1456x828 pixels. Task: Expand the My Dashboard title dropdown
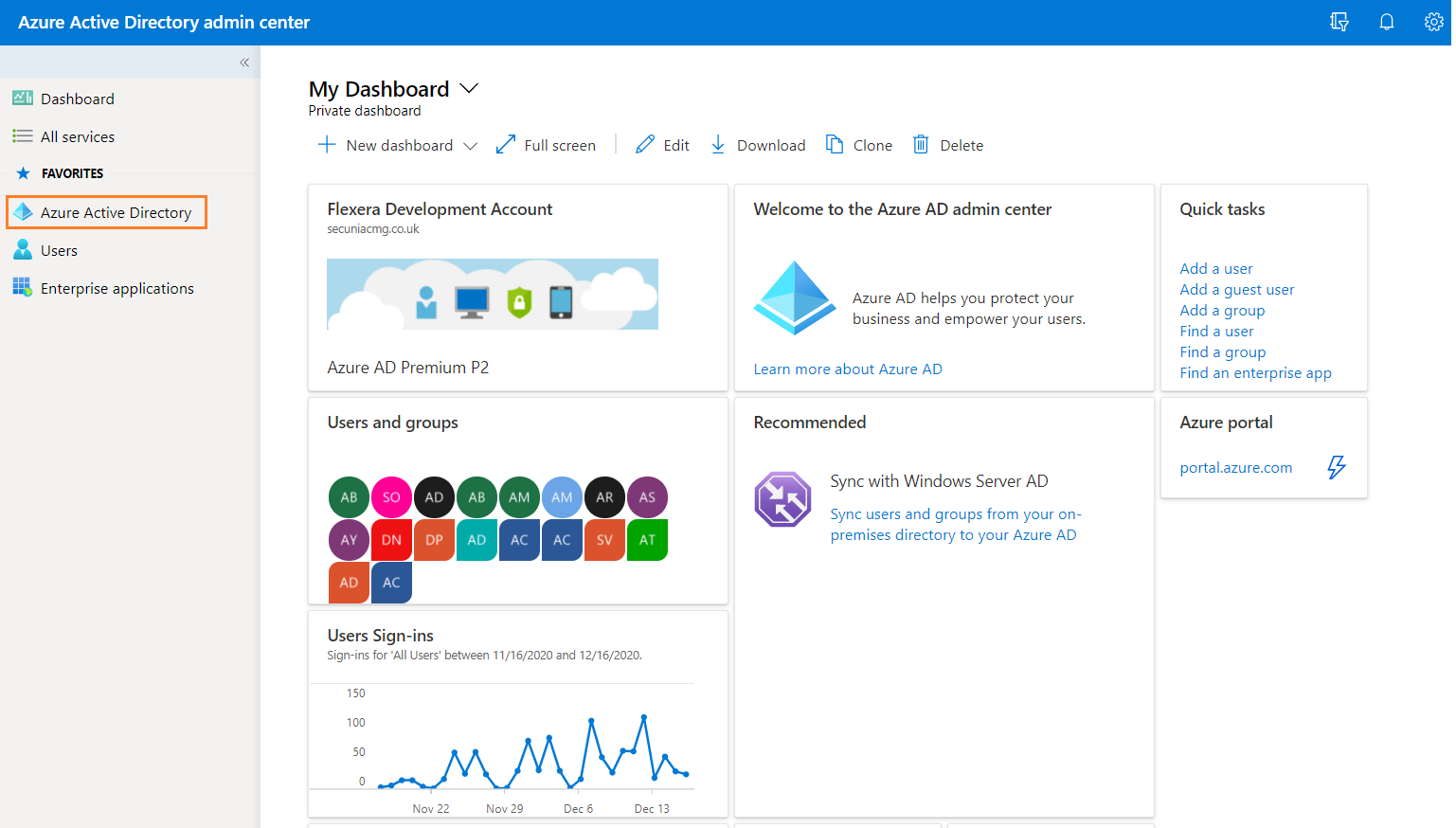469,88
